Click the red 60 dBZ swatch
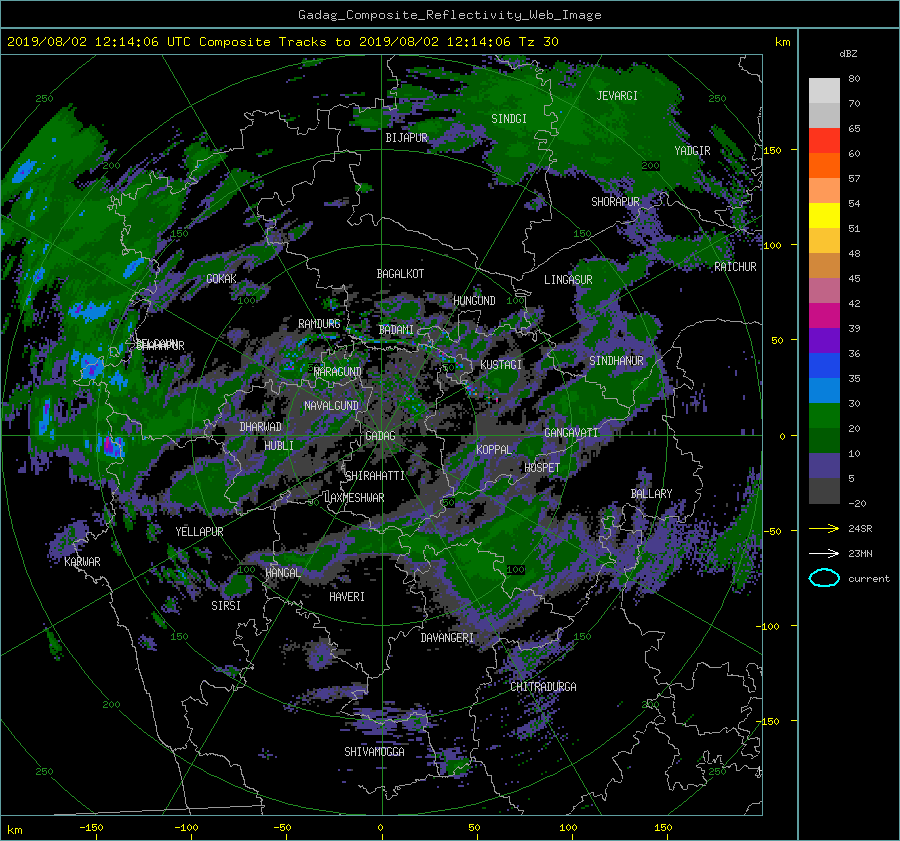 pyautogui.click(x=824, y=141)
